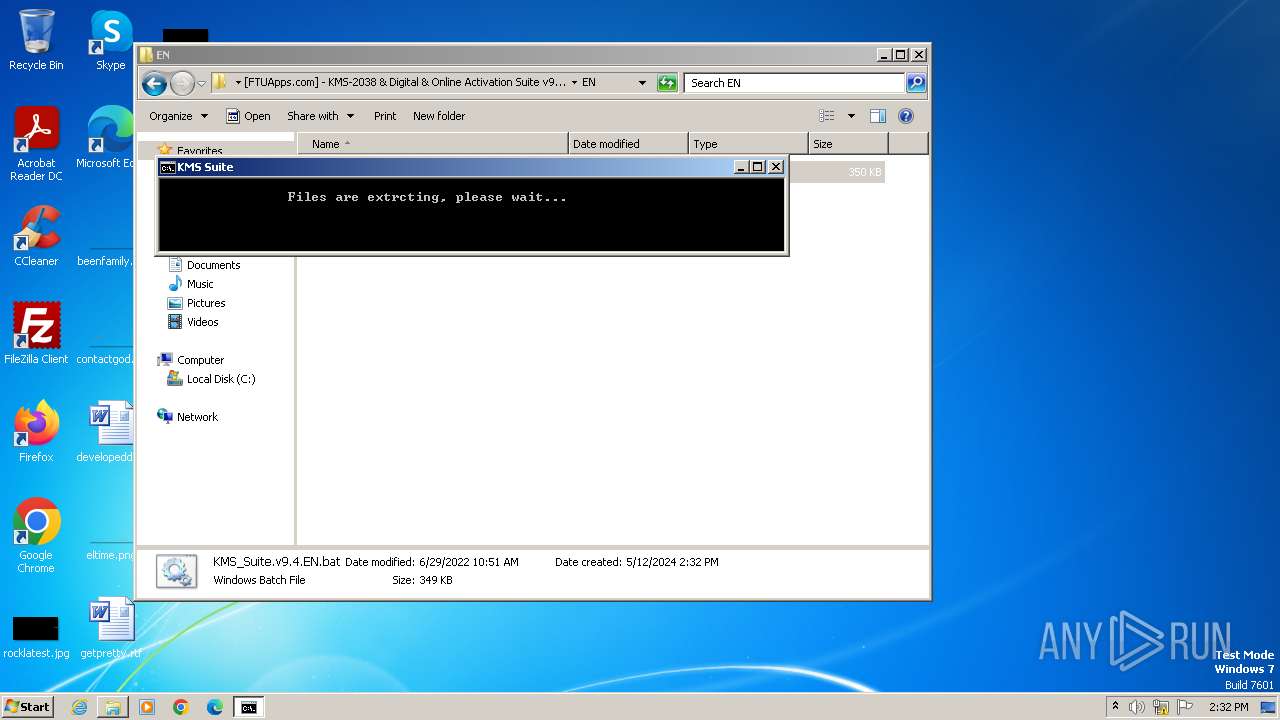Click the search magnifier button
Screen dimensions: 1280x720
click(916, 83)
